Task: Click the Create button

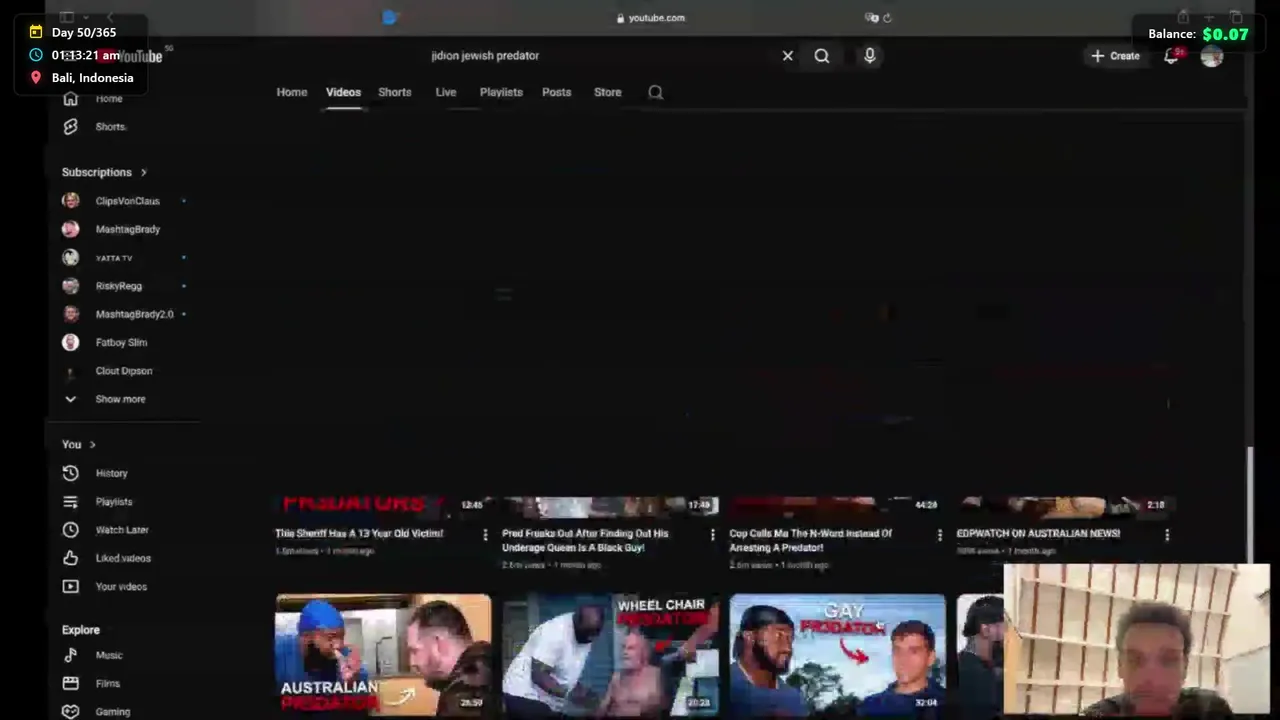Action: tap(1115, 56)
